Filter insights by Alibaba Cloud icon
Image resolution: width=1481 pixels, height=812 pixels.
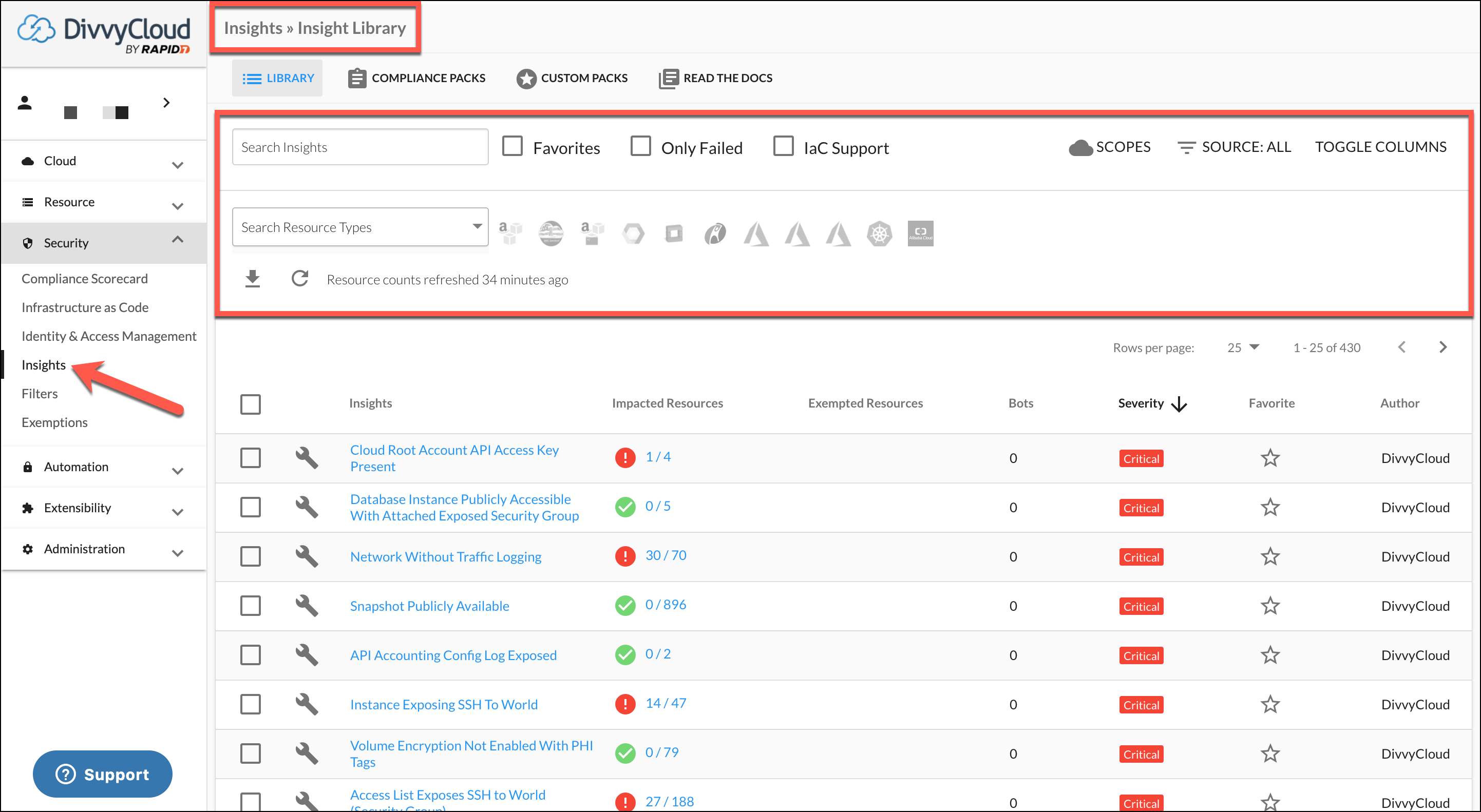[x=920, y=234]
